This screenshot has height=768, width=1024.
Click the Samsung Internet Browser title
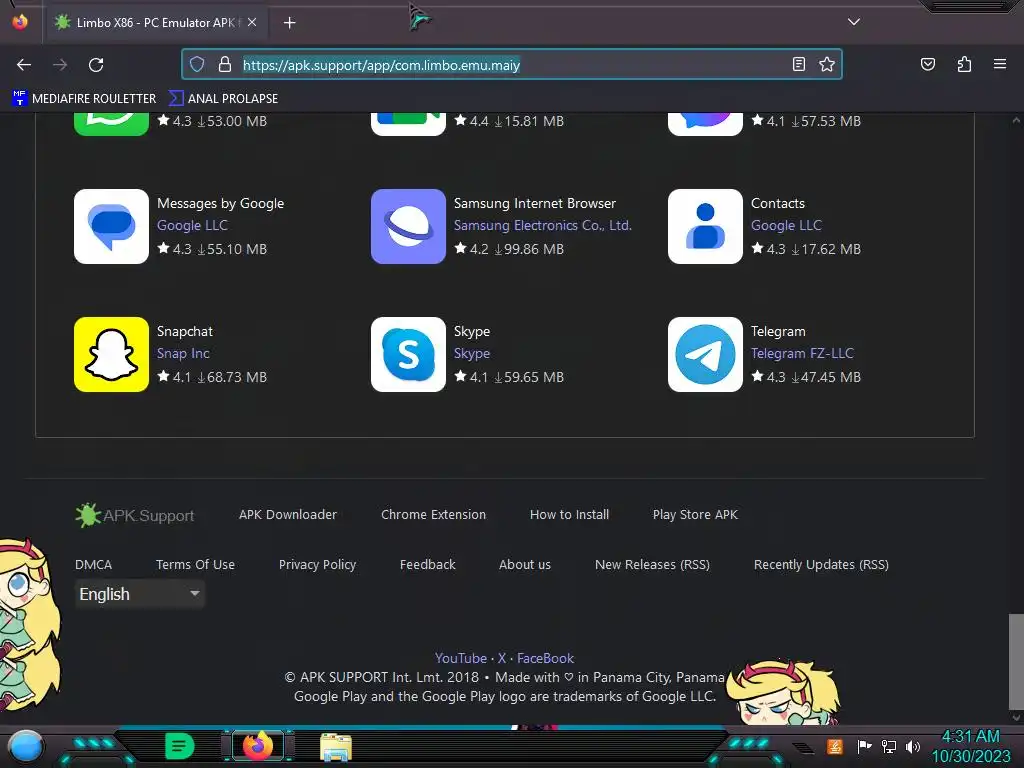[535, 203]
